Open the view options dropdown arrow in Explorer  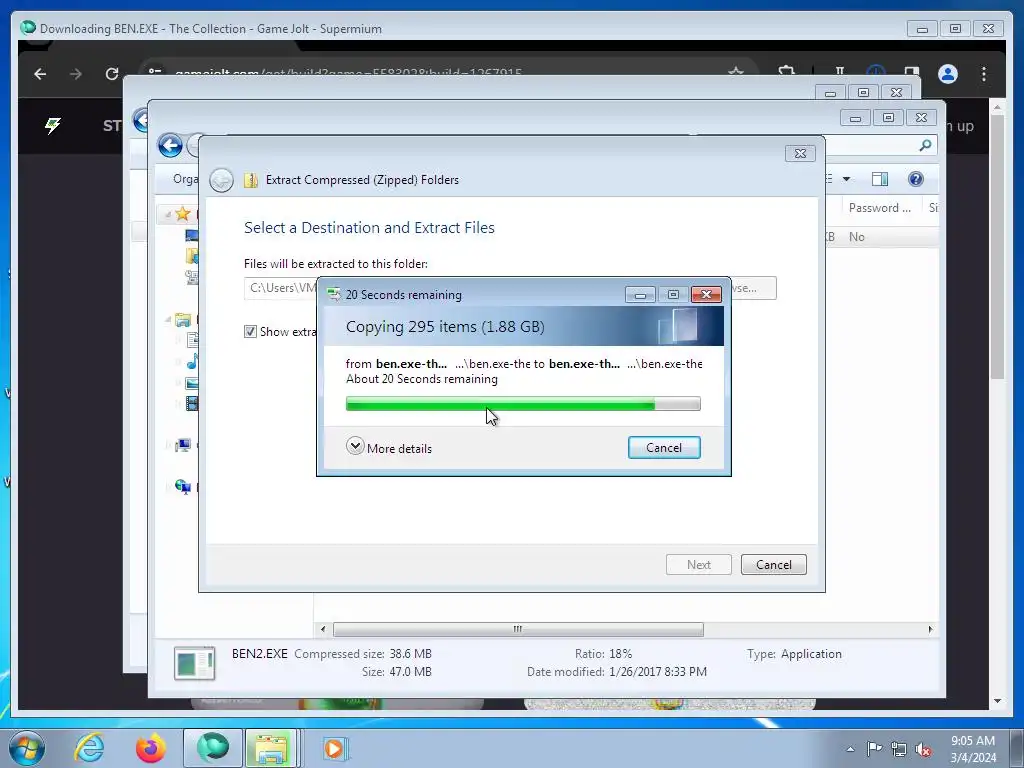[846, 179]
